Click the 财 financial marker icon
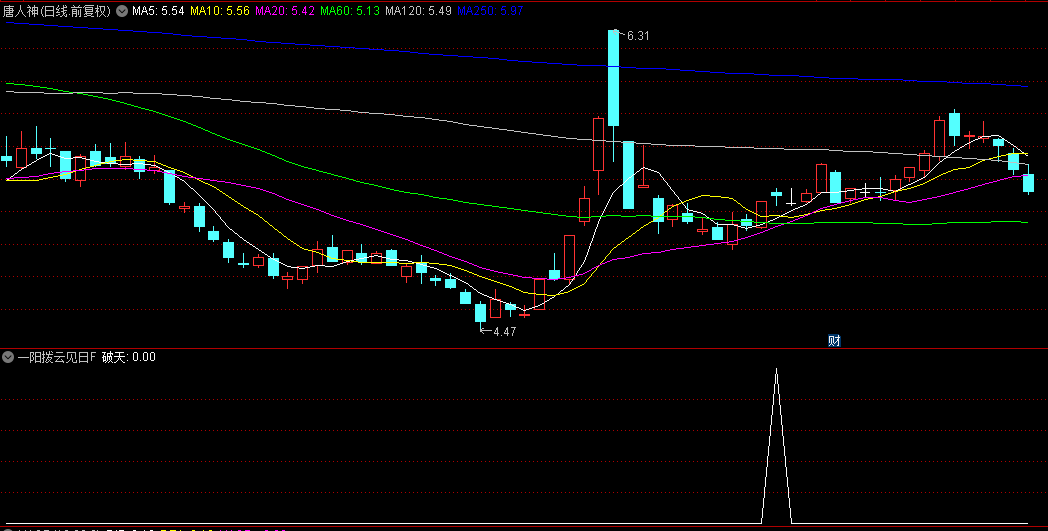1048x531 pixels. pos(834,340)
